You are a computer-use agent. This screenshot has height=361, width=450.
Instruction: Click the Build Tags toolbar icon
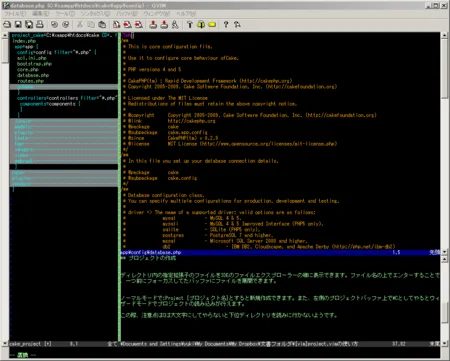tap(201, 24)
